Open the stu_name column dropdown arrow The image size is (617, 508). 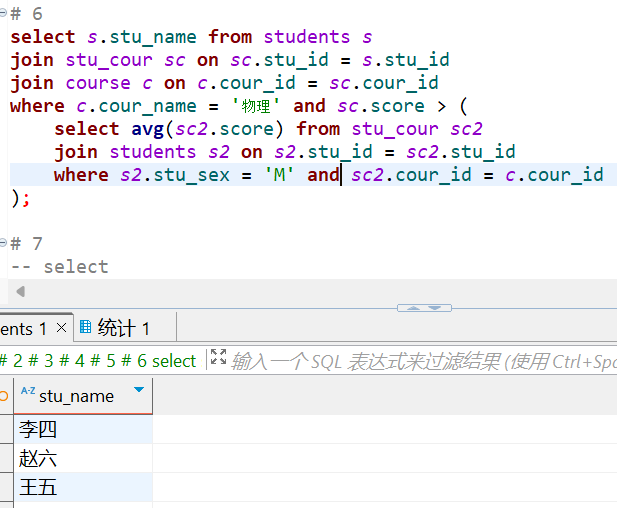138,391
